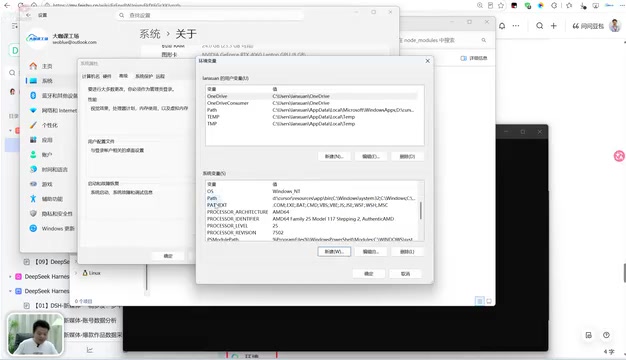This screenshot has width=626, height=360.
Task: Select the TEMP user variable row
Action: [x=311, y=117]
